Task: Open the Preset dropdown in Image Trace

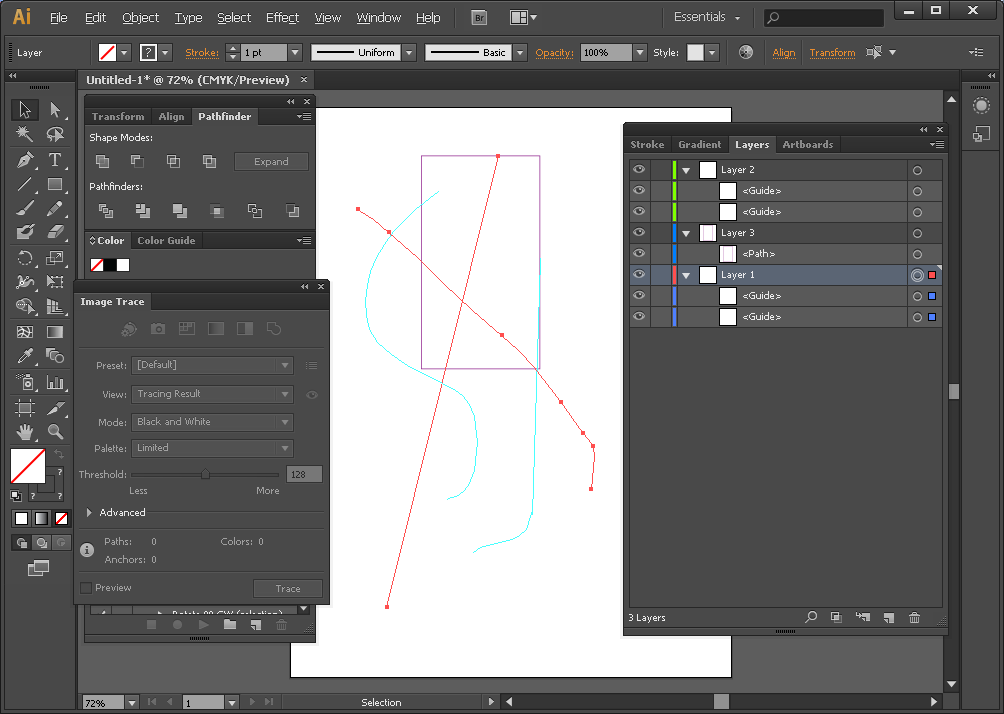Action: point(213,365)
